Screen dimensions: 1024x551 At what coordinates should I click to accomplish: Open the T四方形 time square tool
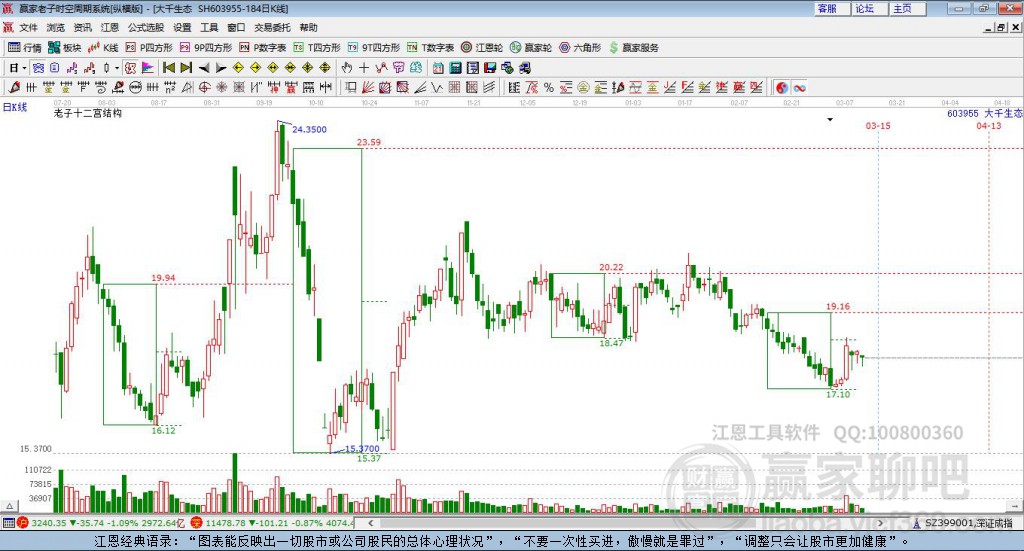coord(317,48)
